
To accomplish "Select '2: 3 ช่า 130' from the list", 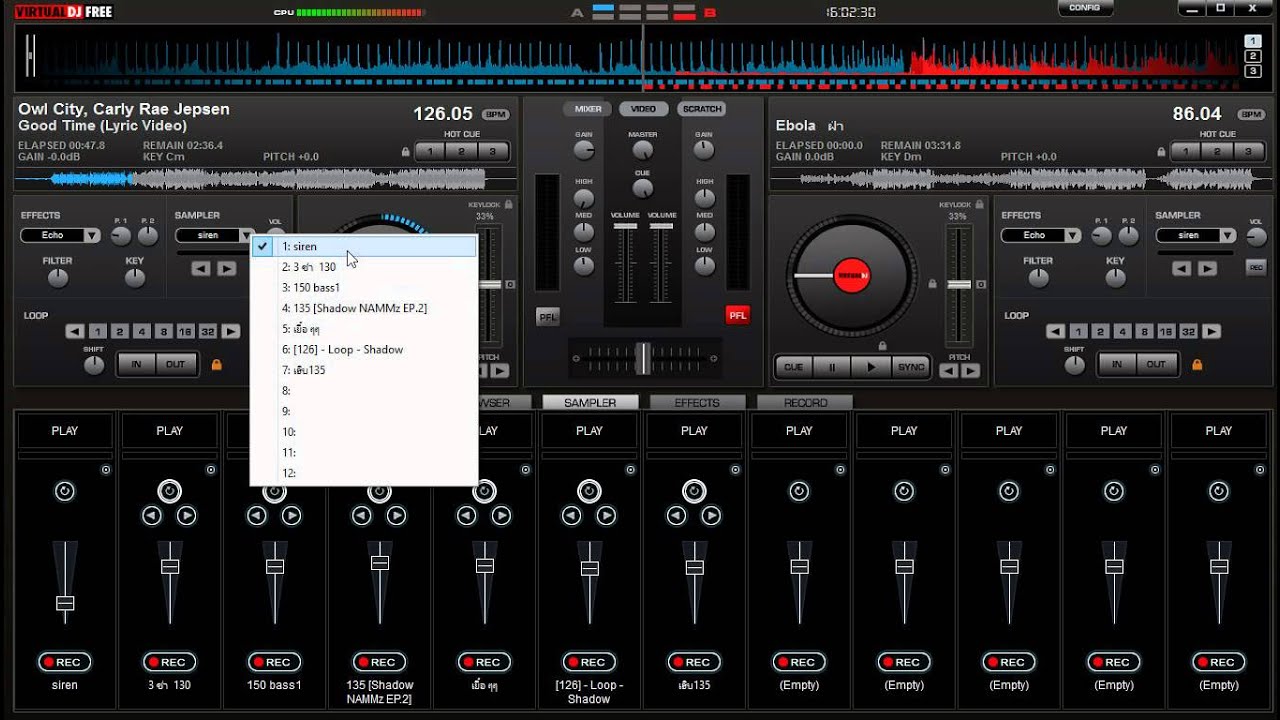I will 364,267.
